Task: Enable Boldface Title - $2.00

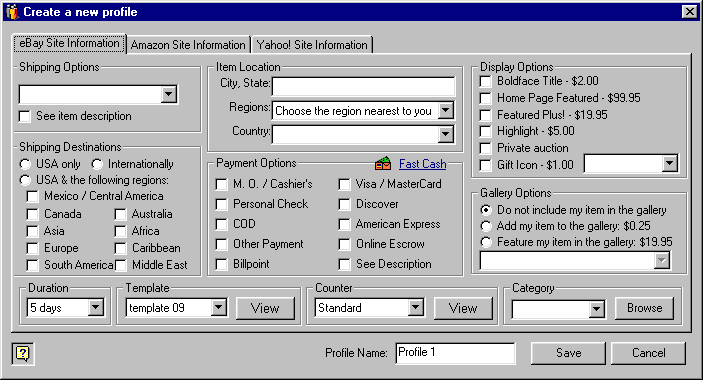Action: tap(485, 82)
